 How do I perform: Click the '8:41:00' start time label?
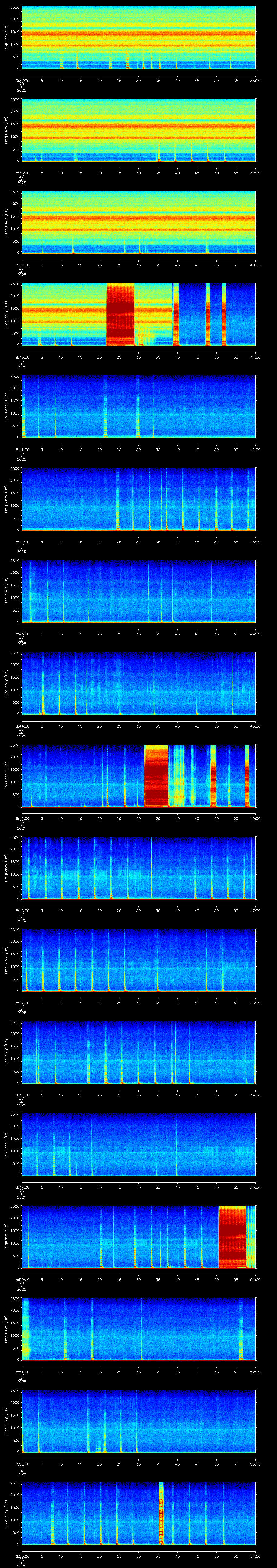click(22, 449)
